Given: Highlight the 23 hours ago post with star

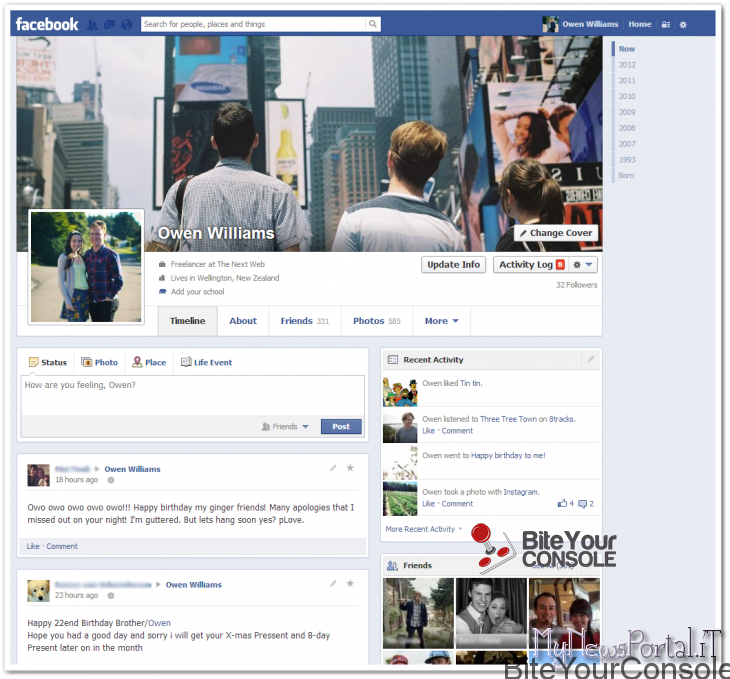Looking at the screenshot, I should click(350, 583).
